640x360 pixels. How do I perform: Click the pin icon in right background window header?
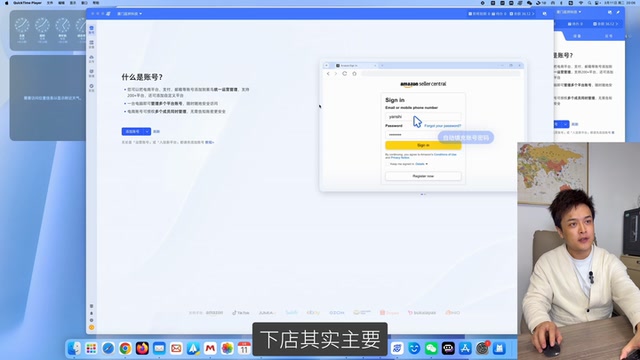click(x=618, y=12)
